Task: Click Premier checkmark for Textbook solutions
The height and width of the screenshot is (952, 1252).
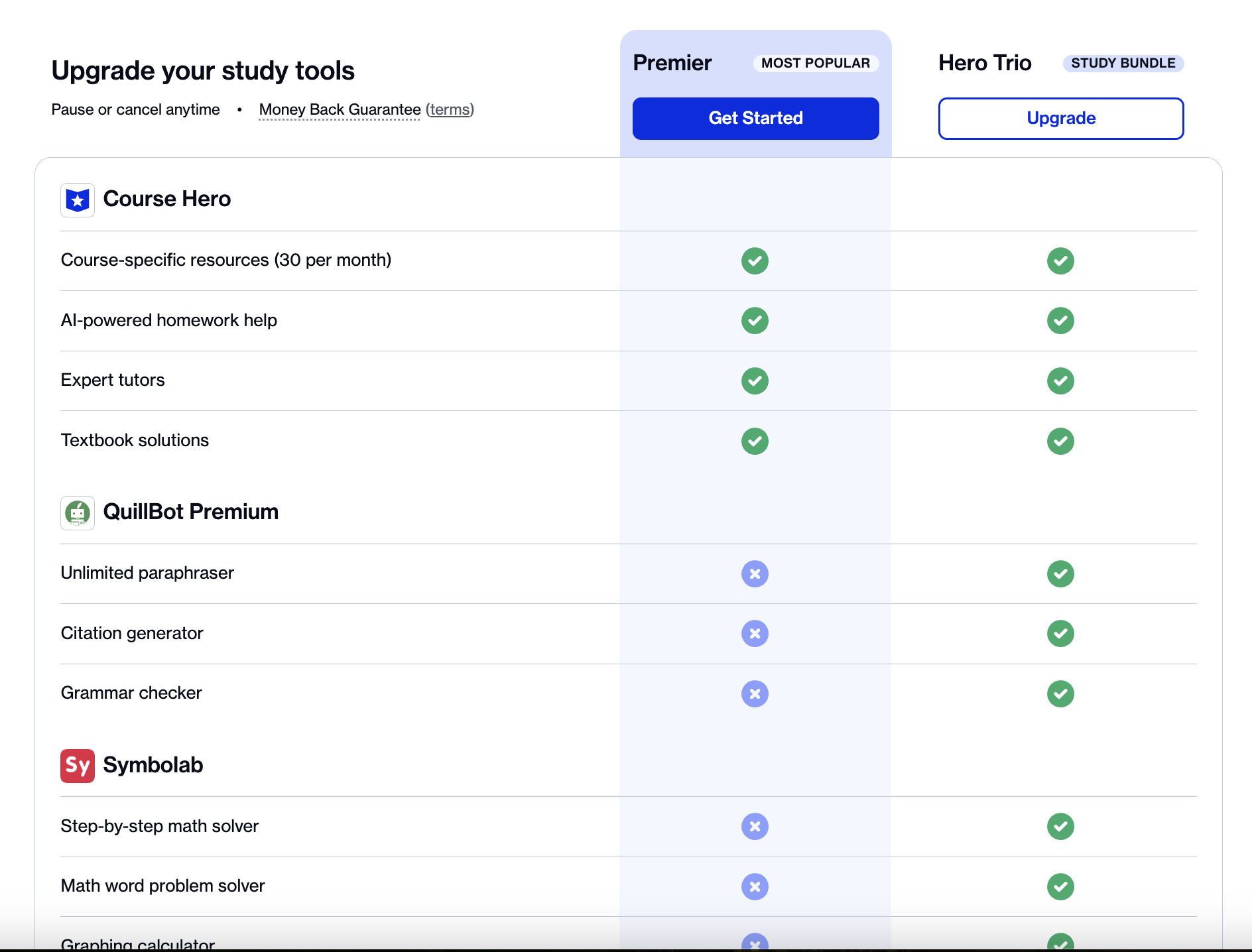Action: click(755, 441)
